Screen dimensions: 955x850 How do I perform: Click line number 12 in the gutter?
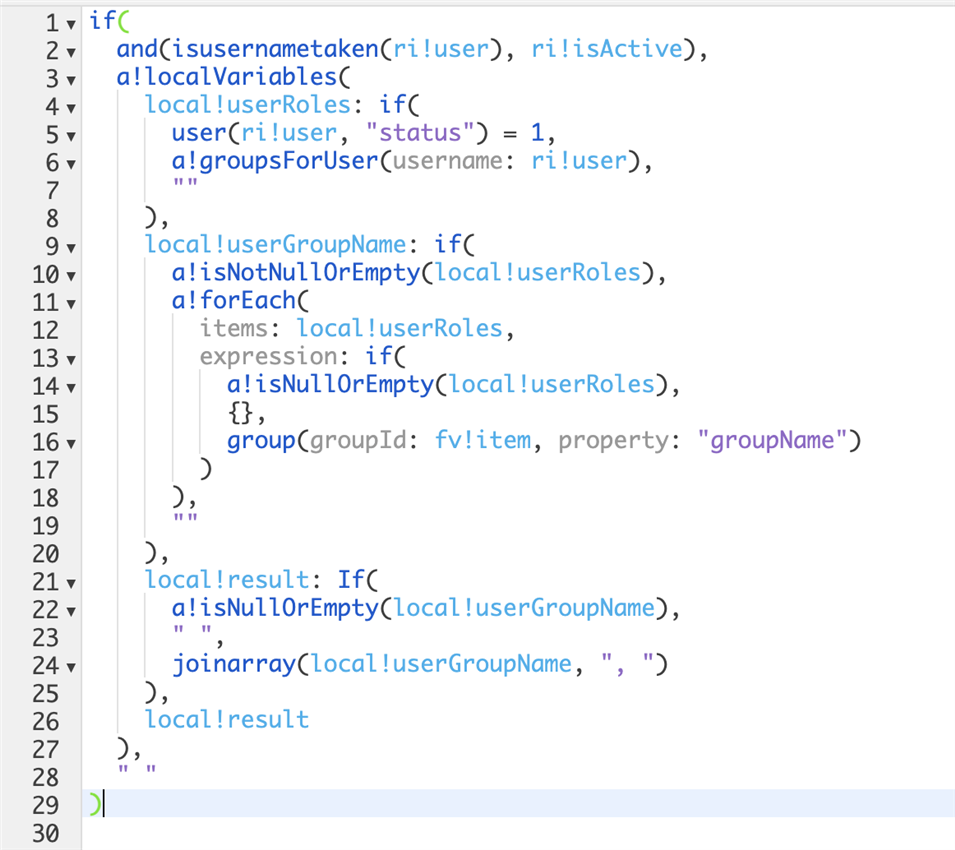tap(44, 330)
